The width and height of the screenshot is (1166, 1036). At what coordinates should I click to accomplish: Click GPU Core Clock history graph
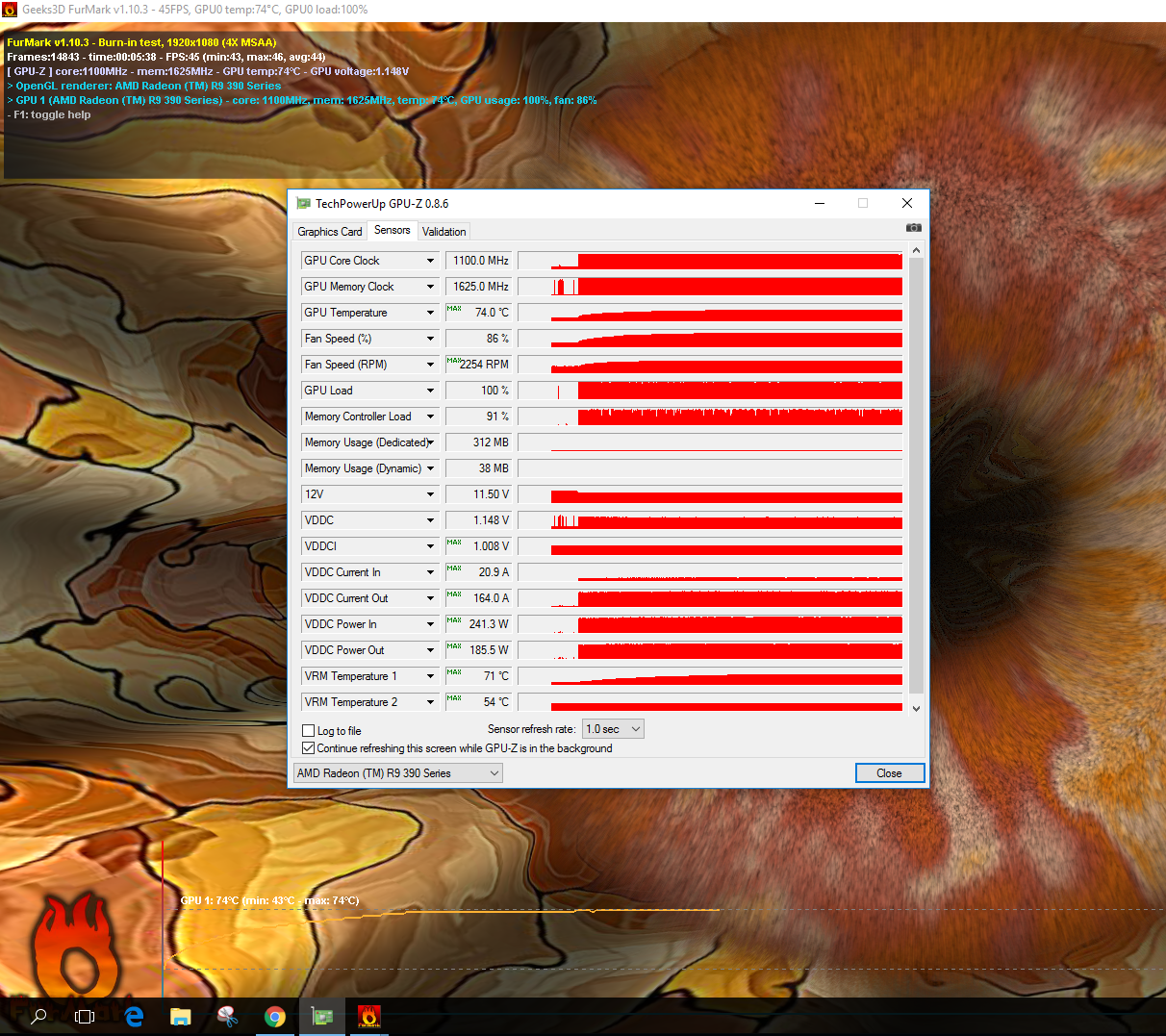[x=710, y=261]
